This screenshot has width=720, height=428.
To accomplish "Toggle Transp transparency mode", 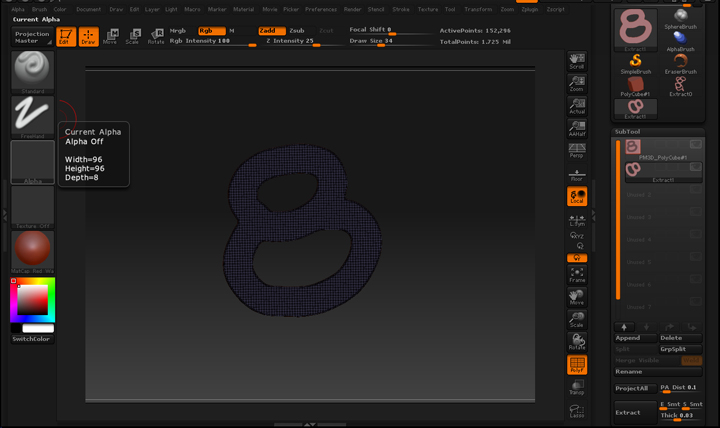I will tap(577, 387).
